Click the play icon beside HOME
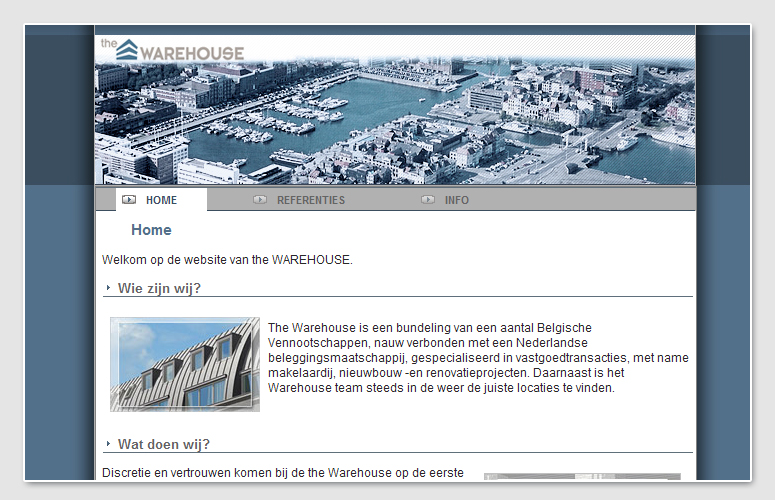The width and height of the screenshot is (775, 500). point(129,200)
